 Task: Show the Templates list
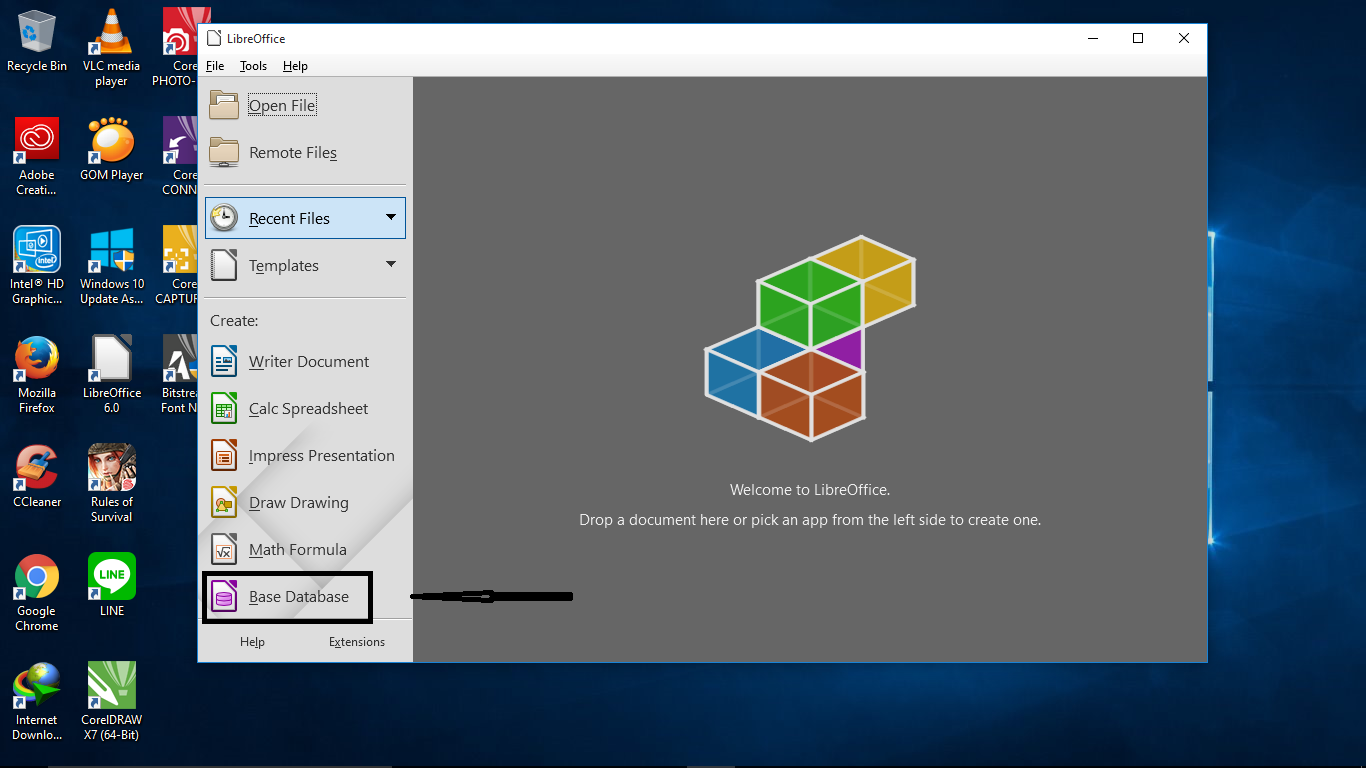(x=305, y=265)
